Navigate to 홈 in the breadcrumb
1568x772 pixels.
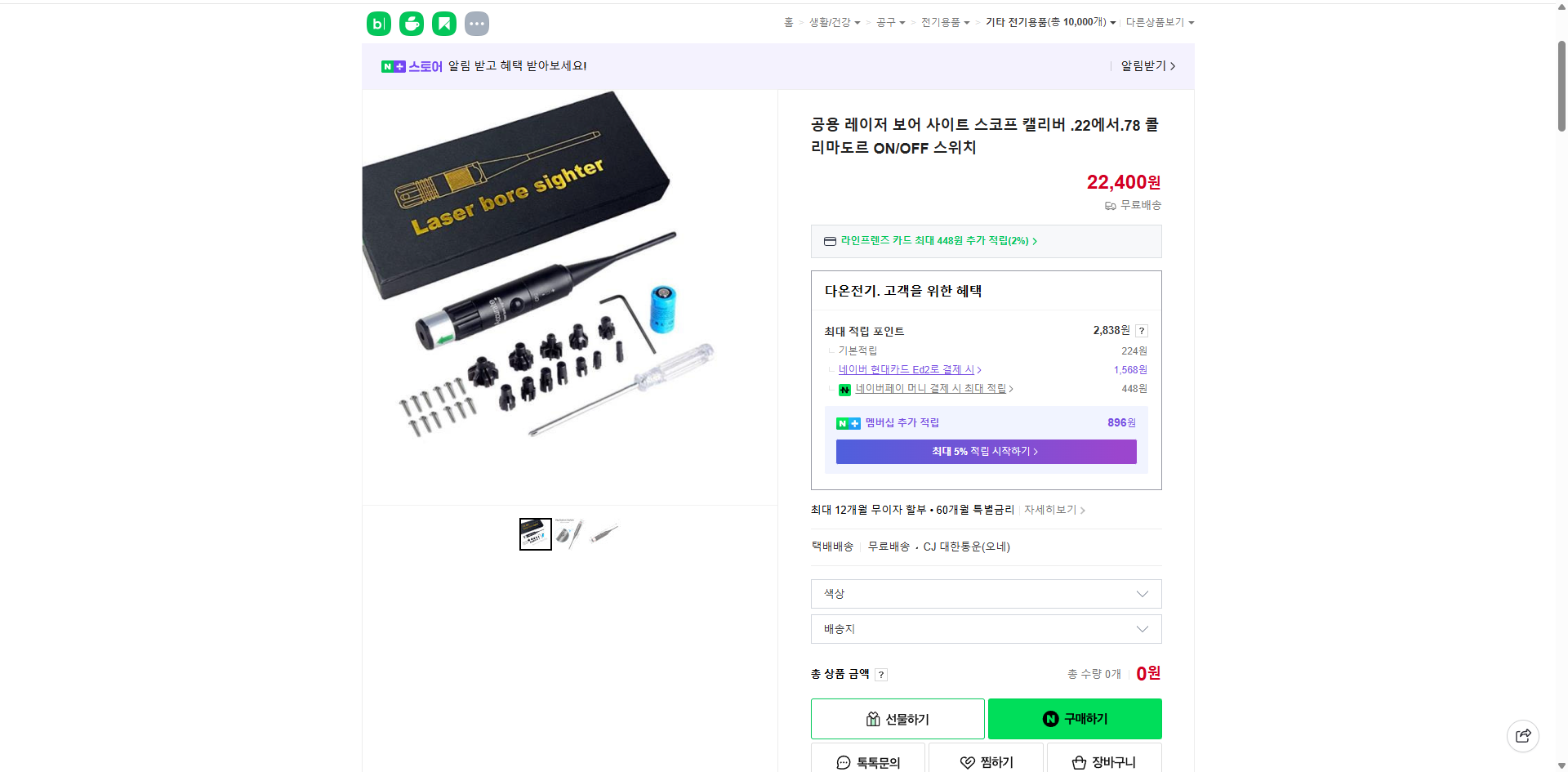(786, 22)
